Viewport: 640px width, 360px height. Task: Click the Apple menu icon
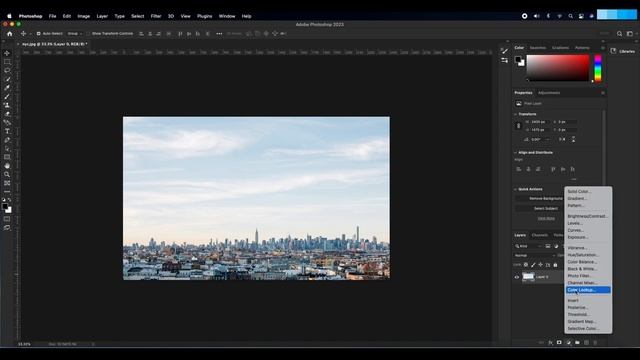(x=9, y=16)
